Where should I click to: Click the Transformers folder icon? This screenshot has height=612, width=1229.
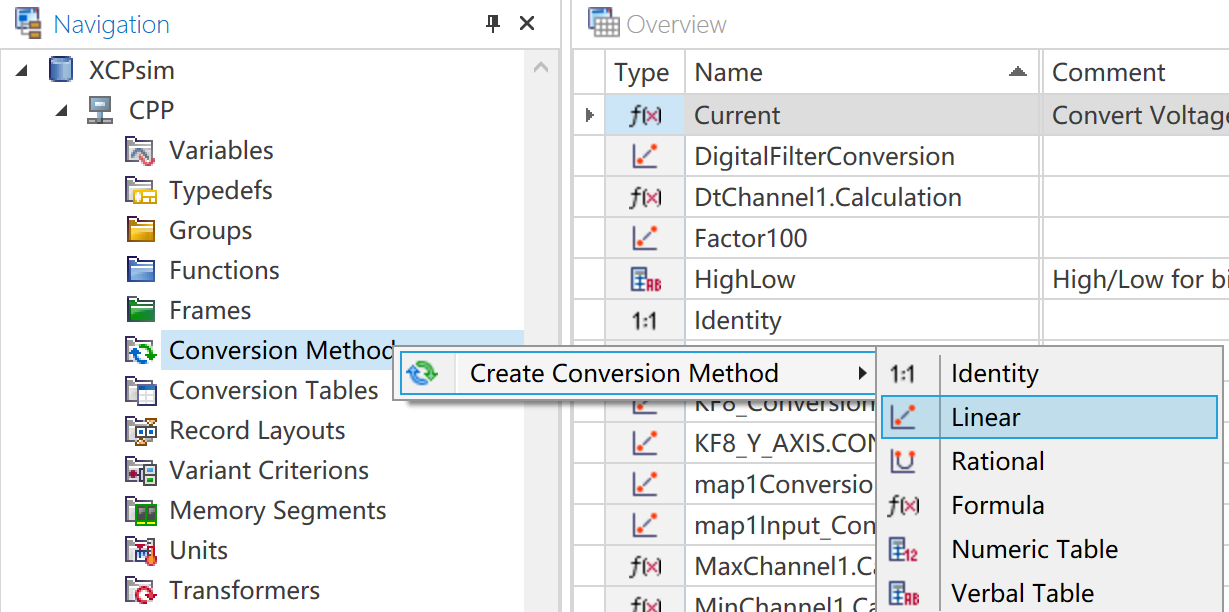coord(141,591)
